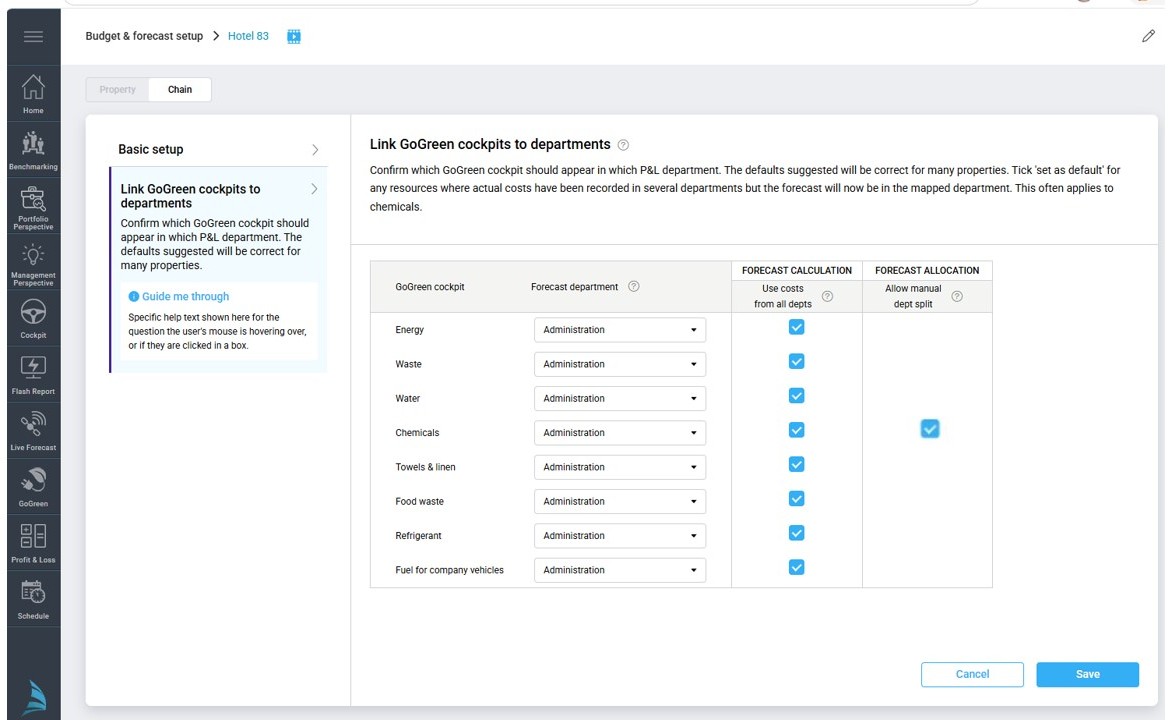Open Energy forecast department dropdown
This screenshot has width=1172, height=720.
[x=620, y=330]
